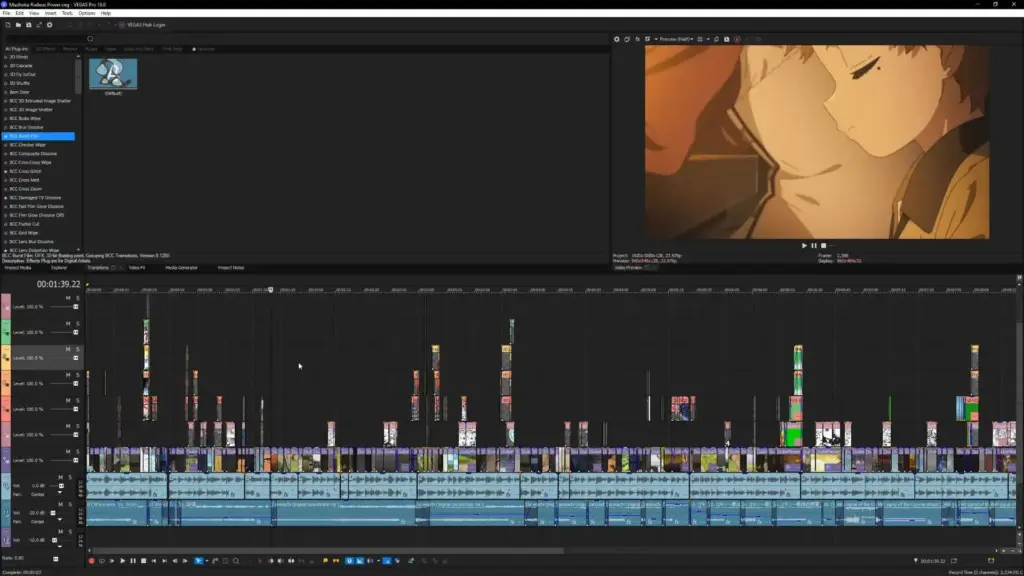Select the Selection Edit tool
The height and width of the screenshot is (576, 1024).
coord(225,561)
